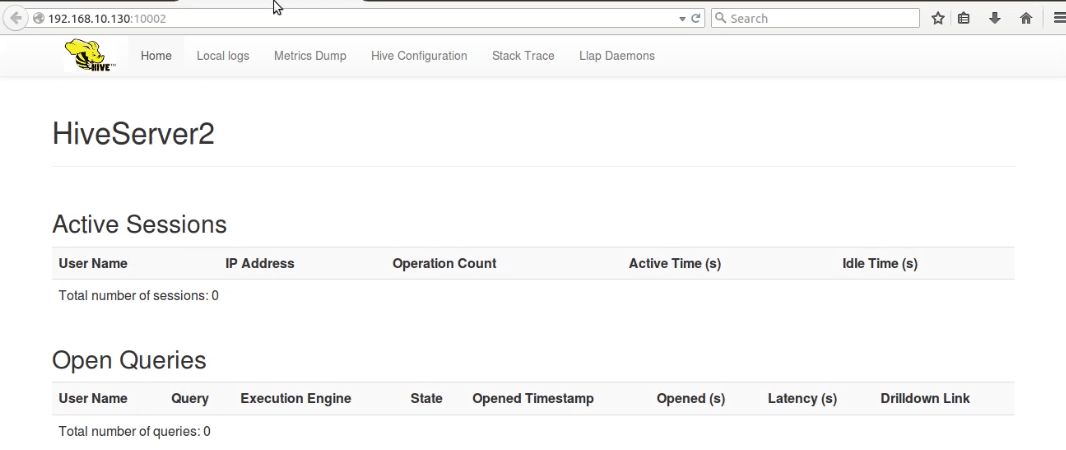Image resolution: width=1066 pixels, height=450 pixels.
Task: View the Stack Trace page
Action: pos(523,56)
